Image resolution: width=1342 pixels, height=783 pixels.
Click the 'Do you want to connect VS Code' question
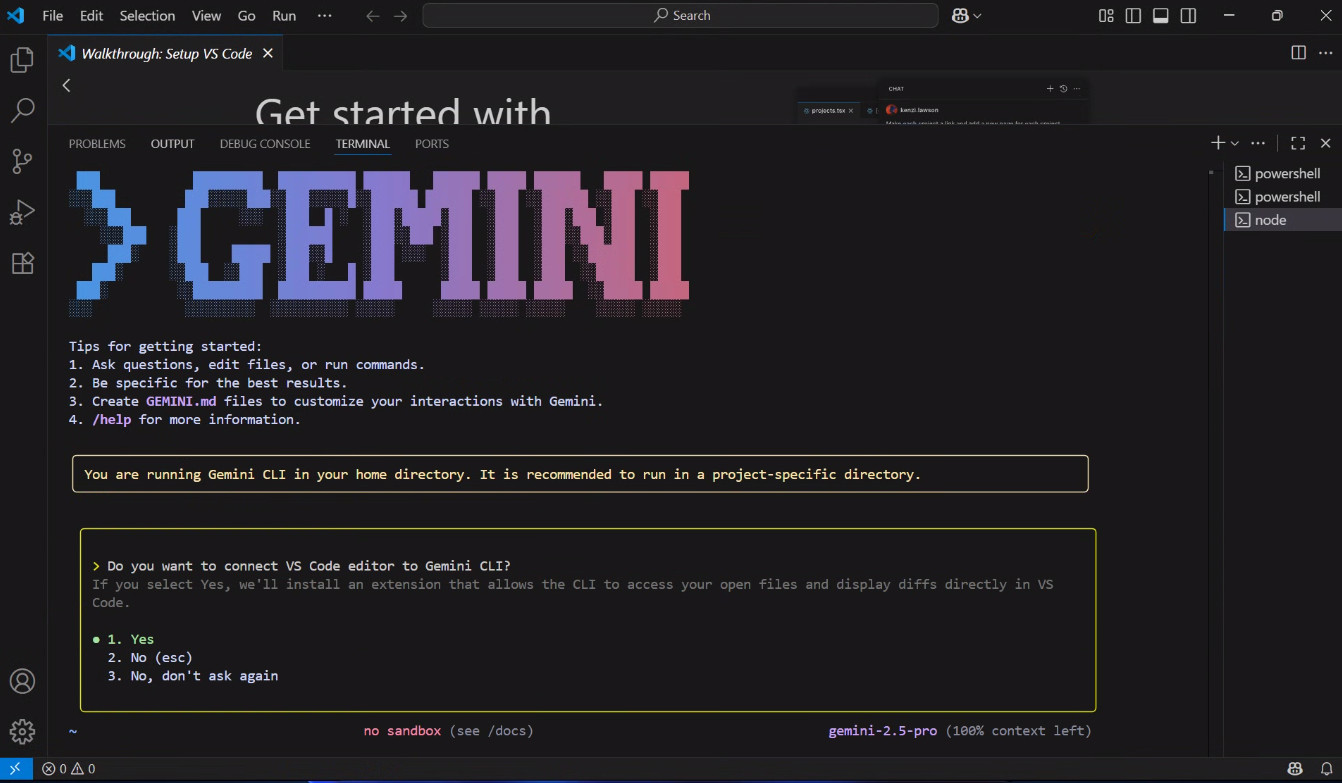coord(309,566)
